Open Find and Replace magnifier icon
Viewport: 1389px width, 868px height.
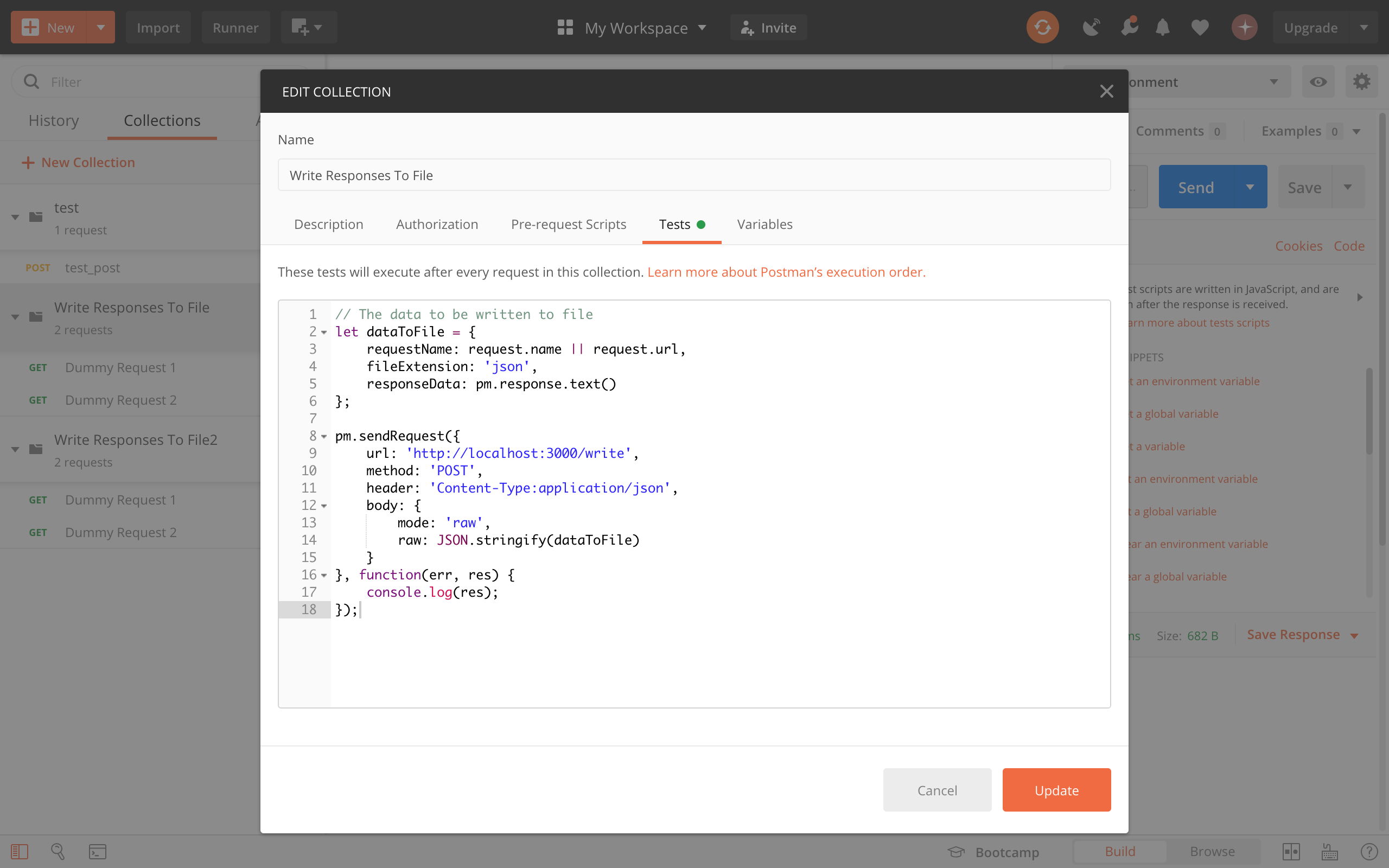click(x=58, y=851)
